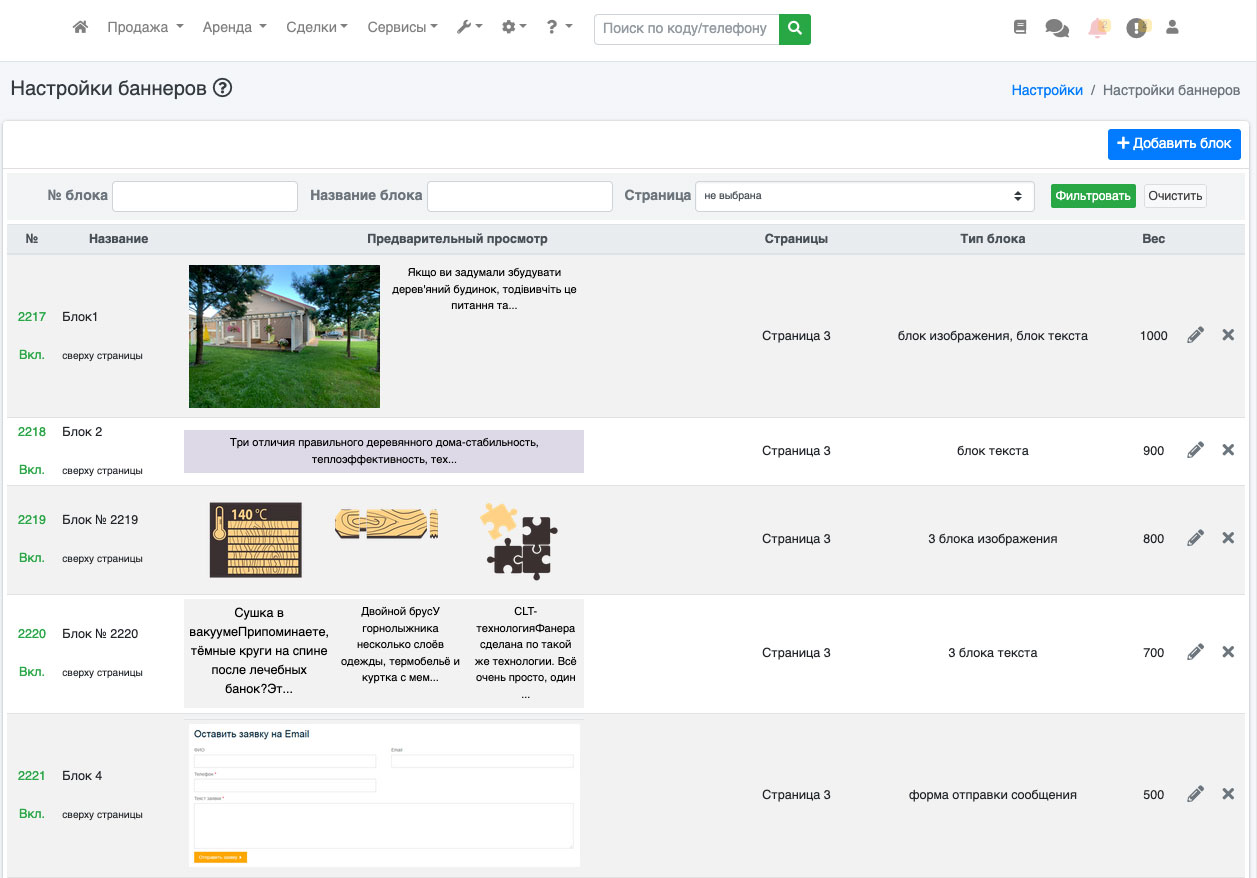This screenshot has height=878, width=1257.
Task: Toggle the Вкл. status of block 2220
Action: click(x=32, y=672)
